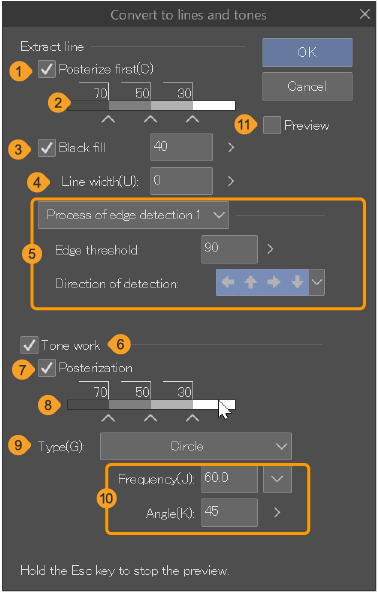Expand the Frequency value dropdown

277,479
